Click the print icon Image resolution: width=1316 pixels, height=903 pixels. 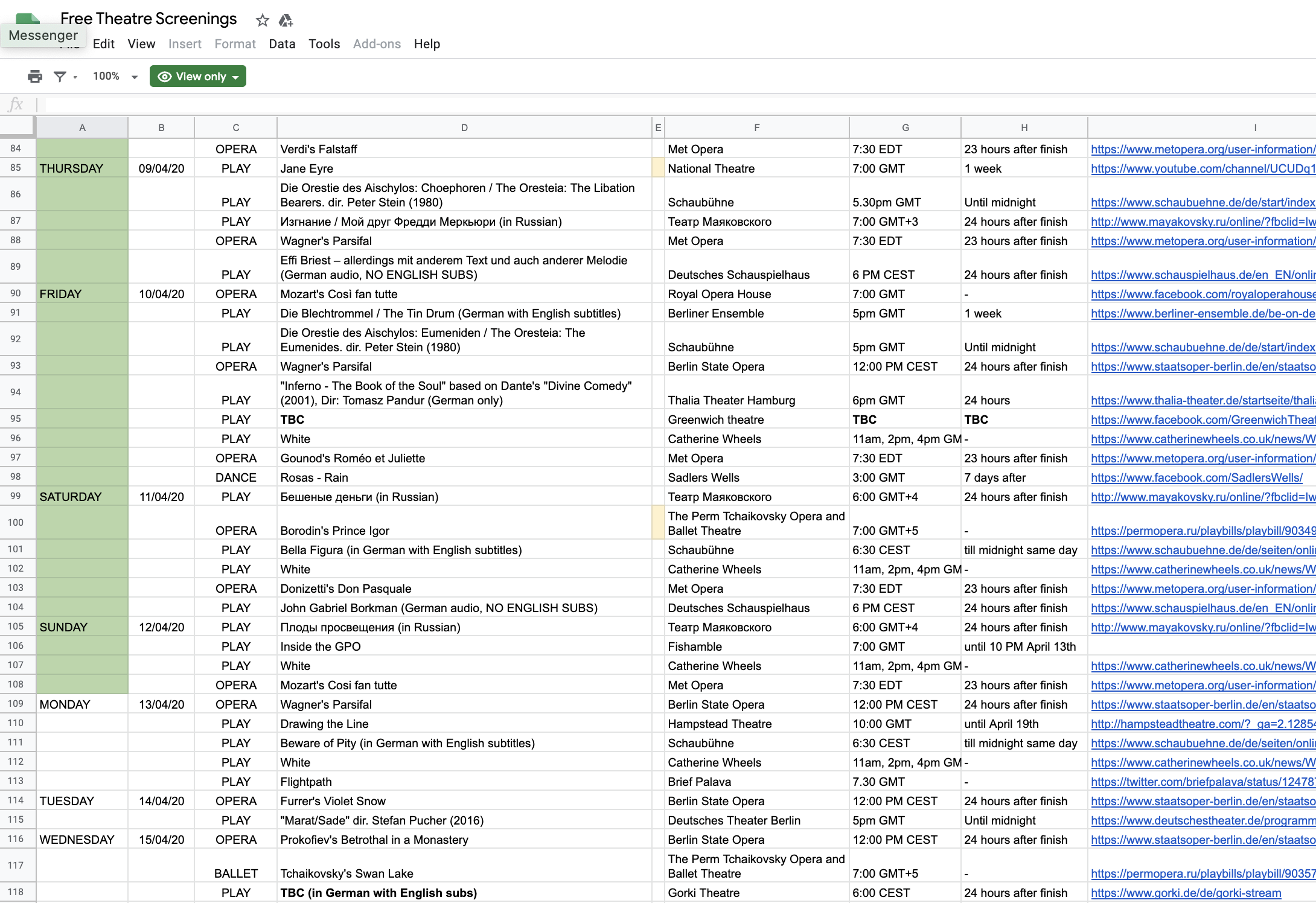pyautogui.click(x=35, y=76)
